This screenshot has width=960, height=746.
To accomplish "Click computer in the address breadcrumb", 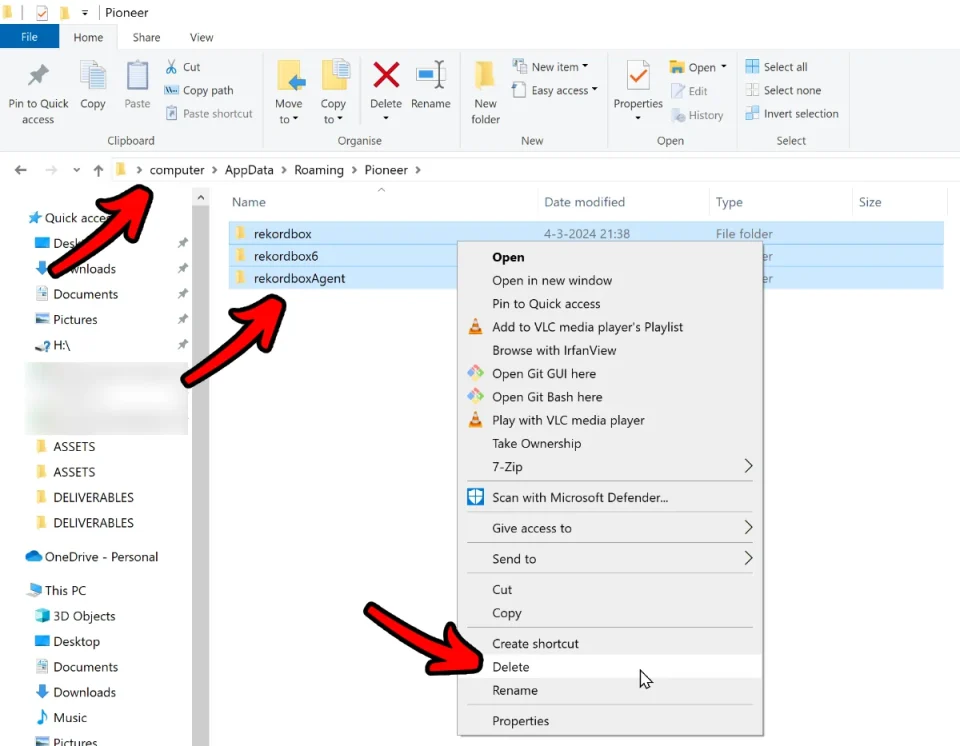I will 177,170.
